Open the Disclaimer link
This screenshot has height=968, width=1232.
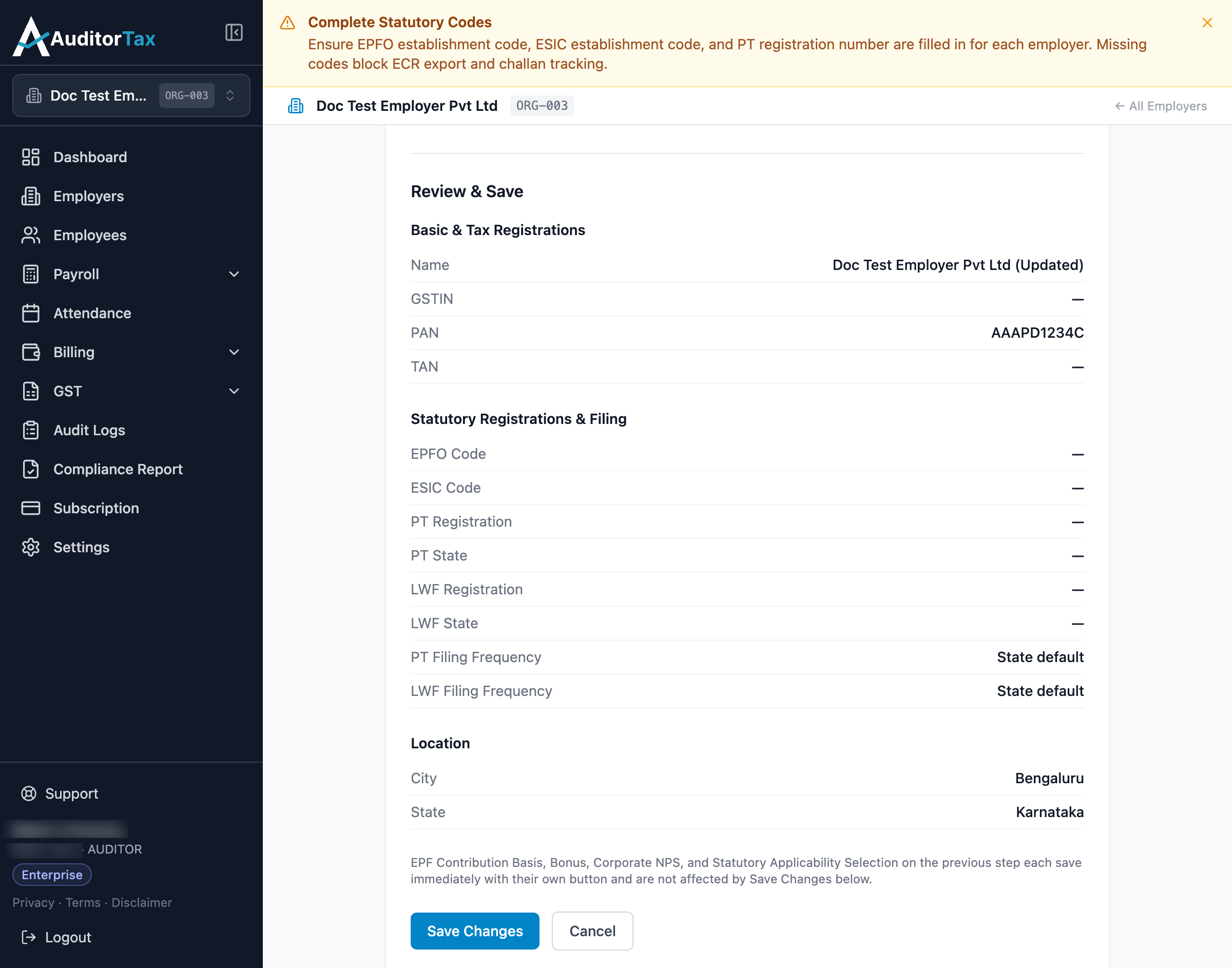tap(142, 902)
